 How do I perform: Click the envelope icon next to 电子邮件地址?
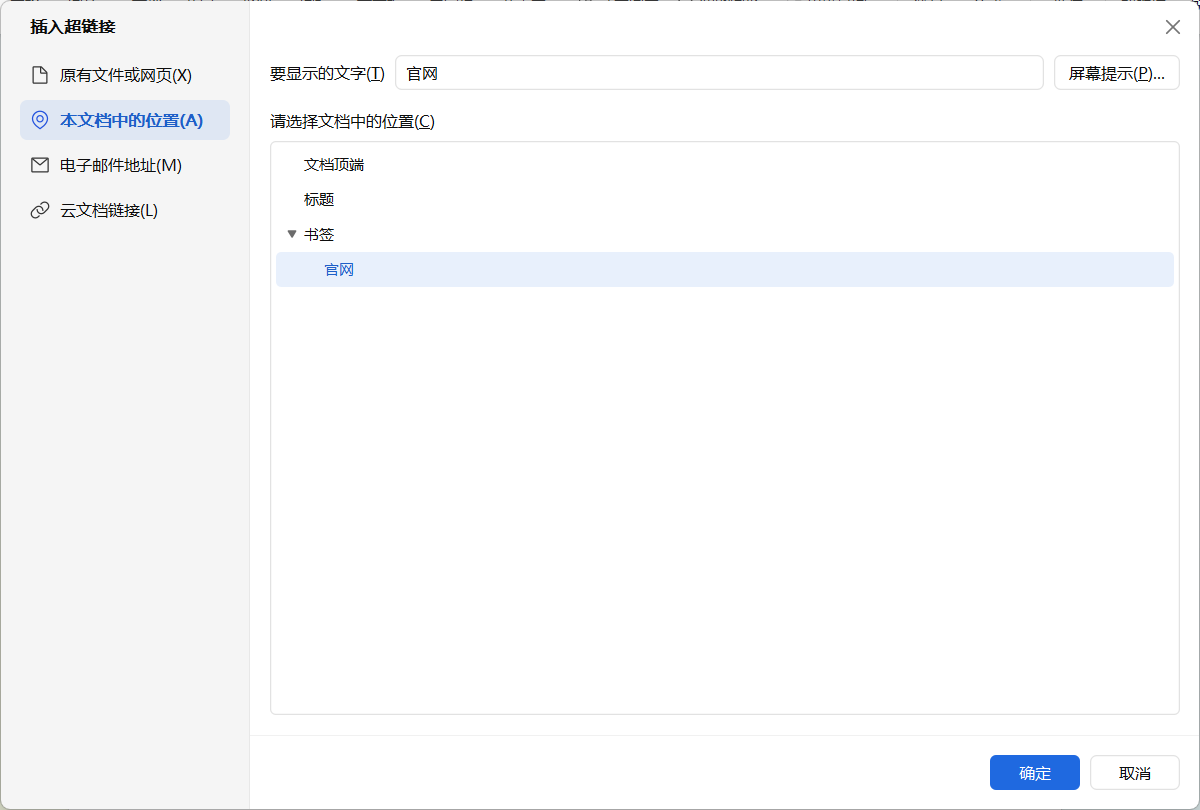pos(38,165)
